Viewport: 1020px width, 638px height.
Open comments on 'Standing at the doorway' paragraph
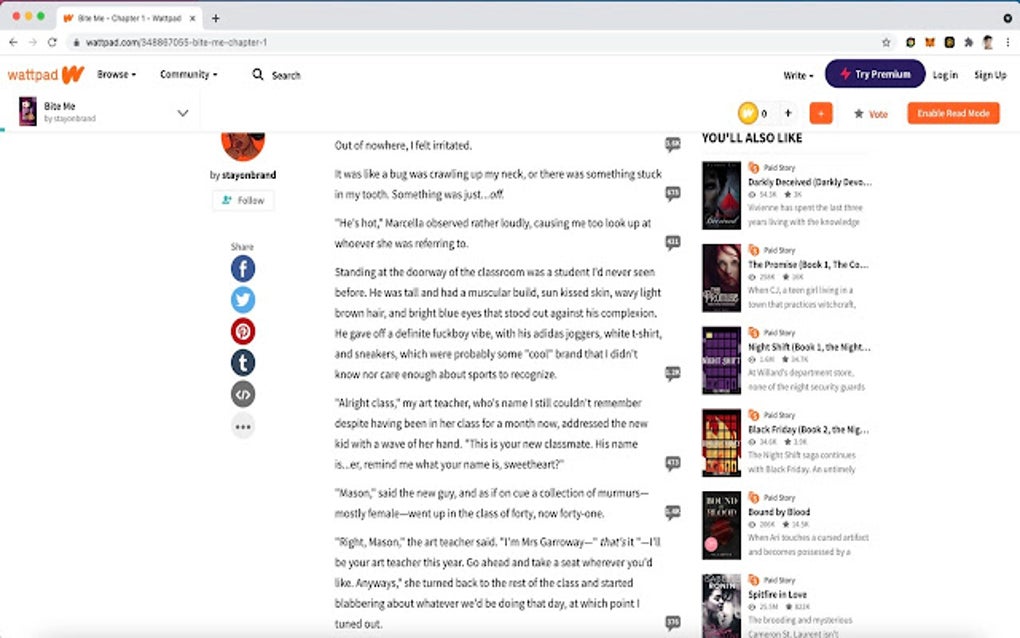673,373
